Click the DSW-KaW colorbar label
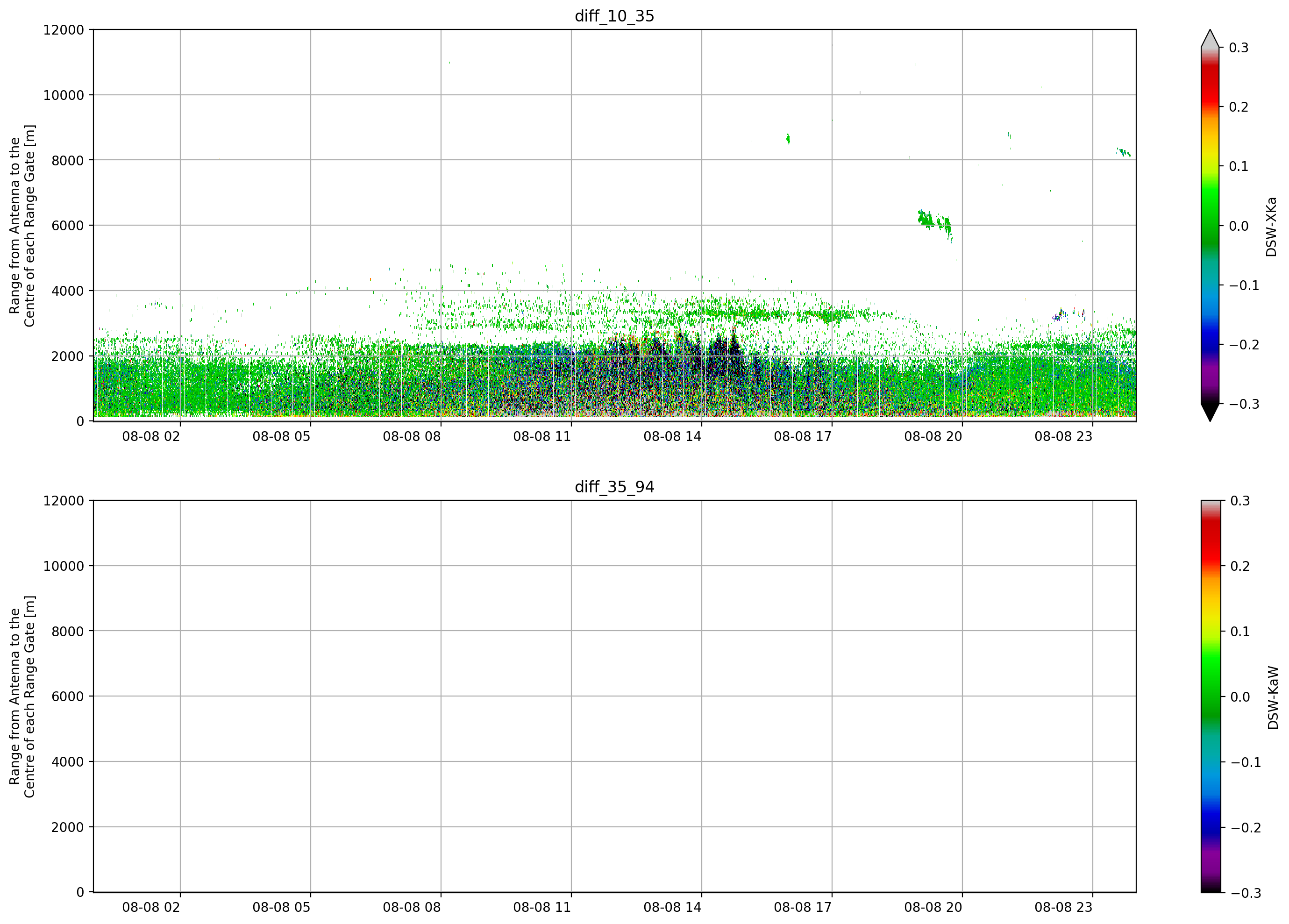The height and width of the screenshot is (924, 1289). (x=1273, y=698)
